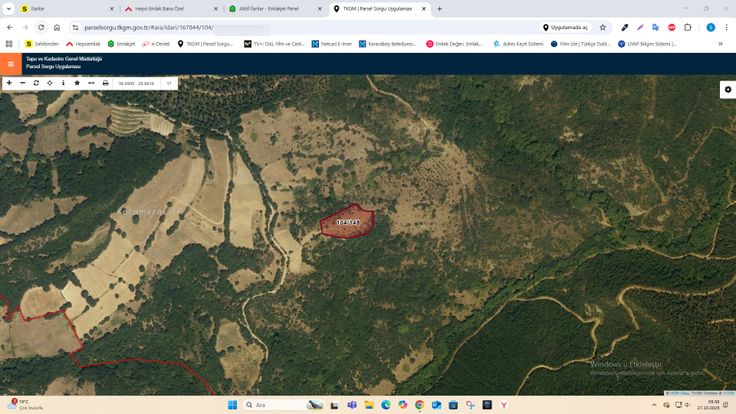The width and height of the screenshot is (736, 414).
Task: Select the distance measurement tool
Action: (91, 83)
